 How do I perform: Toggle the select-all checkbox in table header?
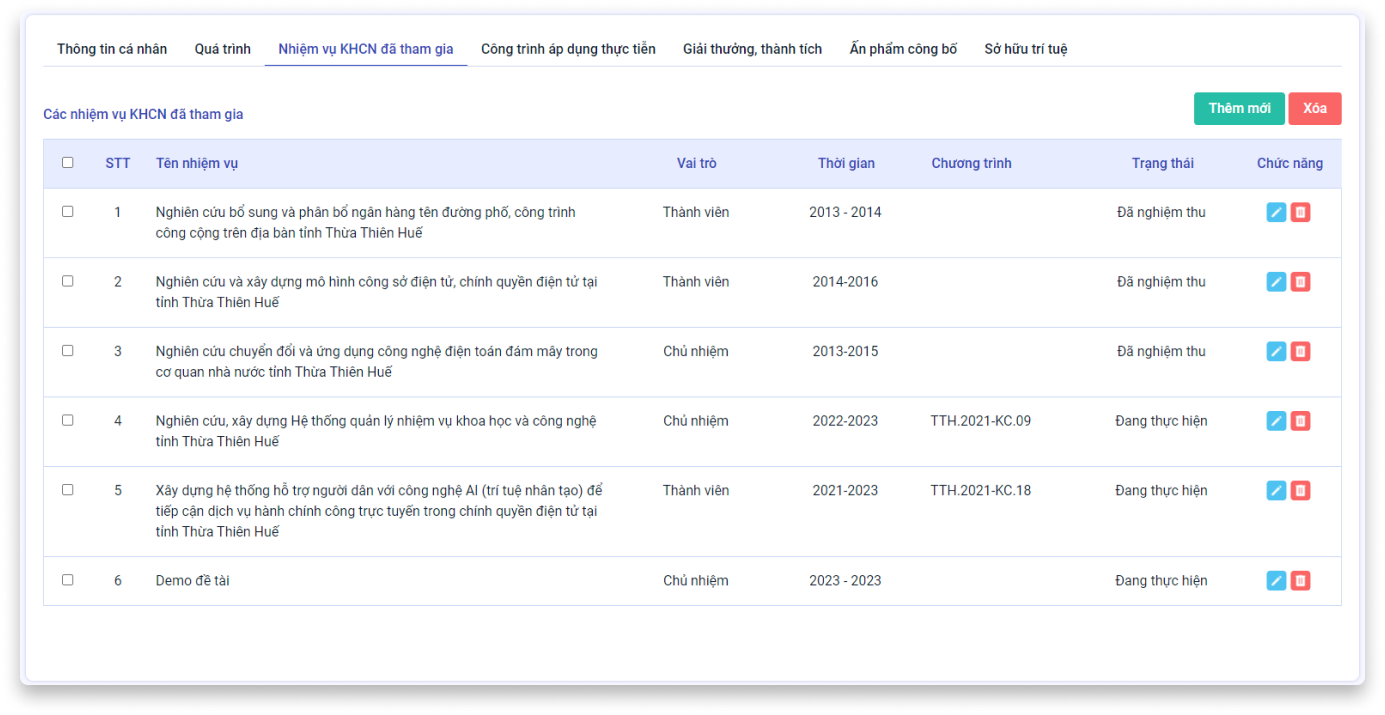point(68,163)
